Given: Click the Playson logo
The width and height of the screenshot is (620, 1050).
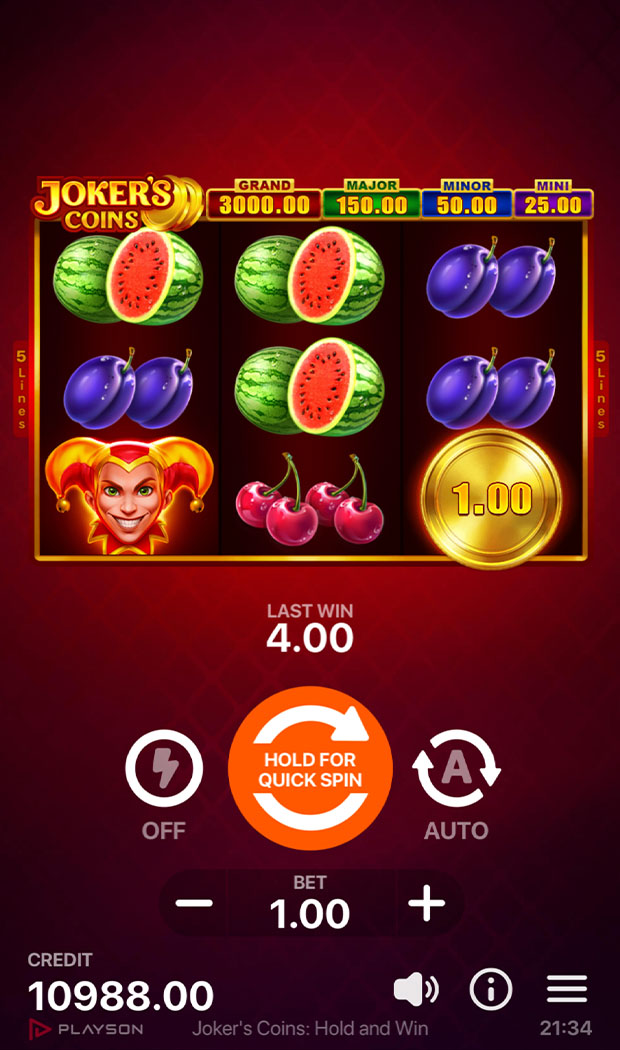Looking at the screenshot, I should pyautogui.click(x=86, y=1029).
